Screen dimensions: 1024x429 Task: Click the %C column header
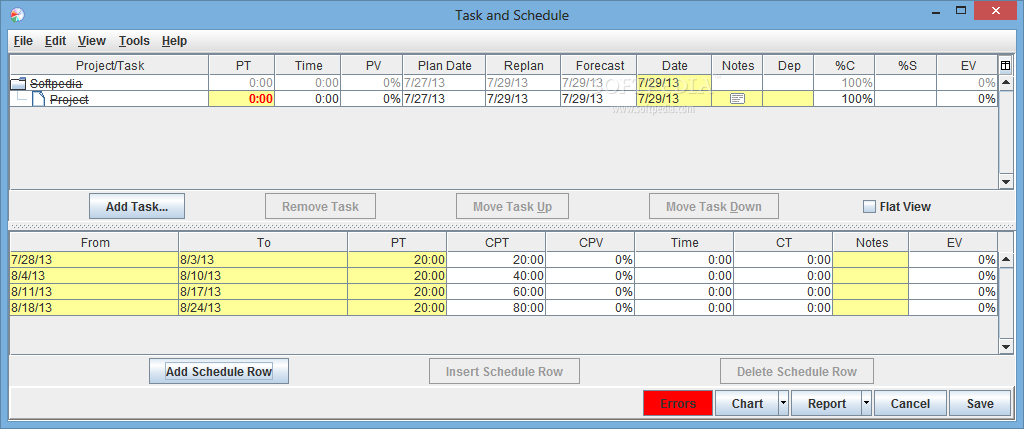[844, 65]
